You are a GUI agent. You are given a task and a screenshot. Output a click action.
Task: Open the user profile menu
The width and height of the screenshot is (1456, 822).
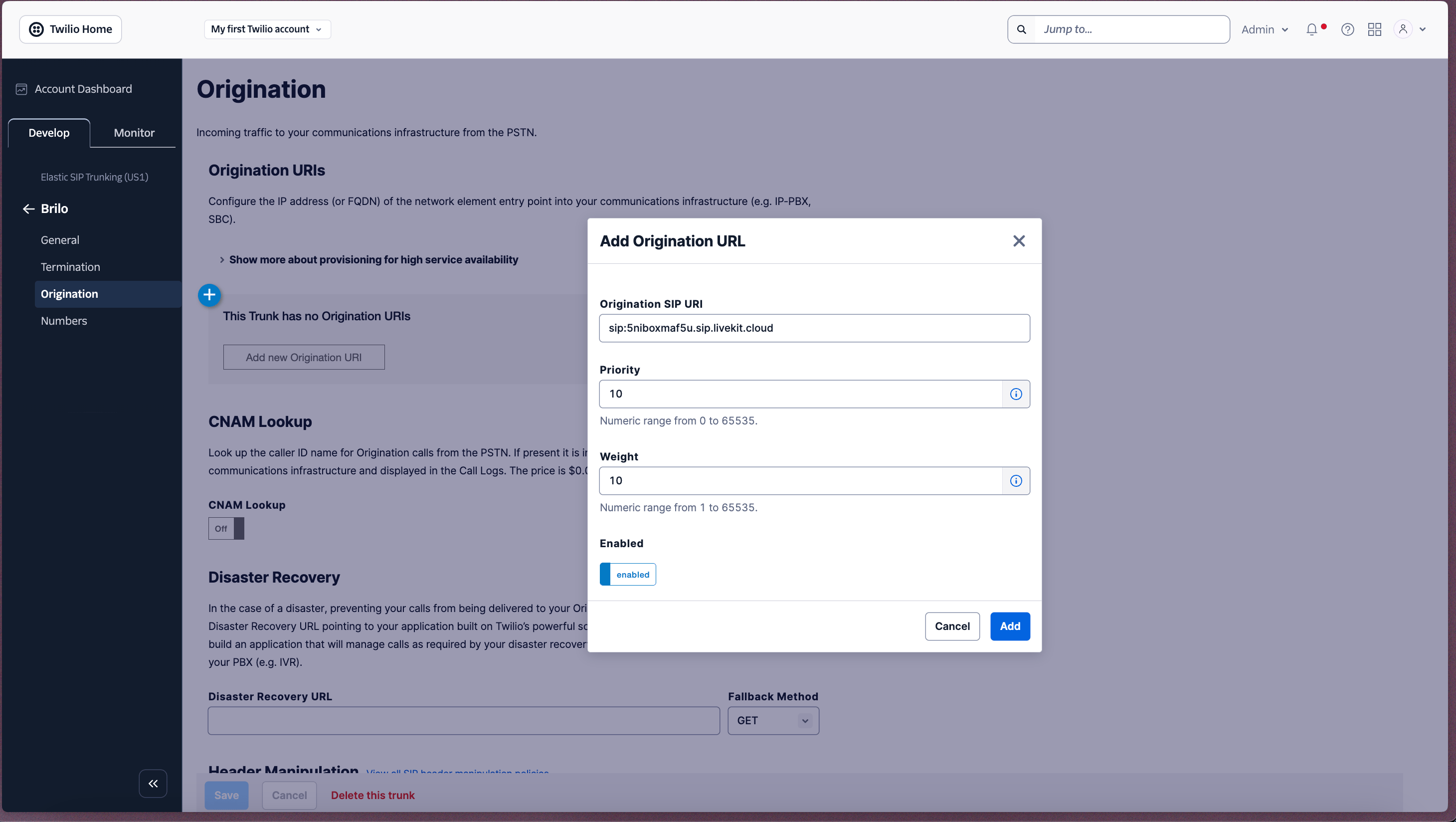(1403, 29)
